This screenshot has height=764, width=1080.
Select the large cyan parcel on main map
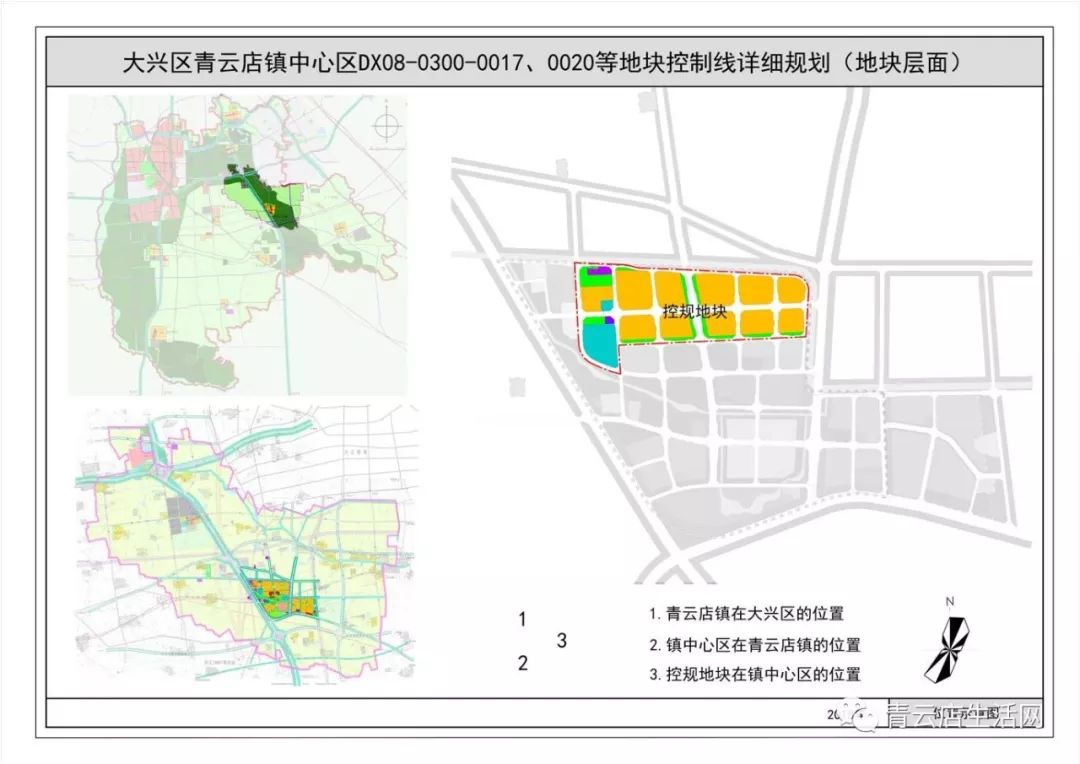click(599, 345)
